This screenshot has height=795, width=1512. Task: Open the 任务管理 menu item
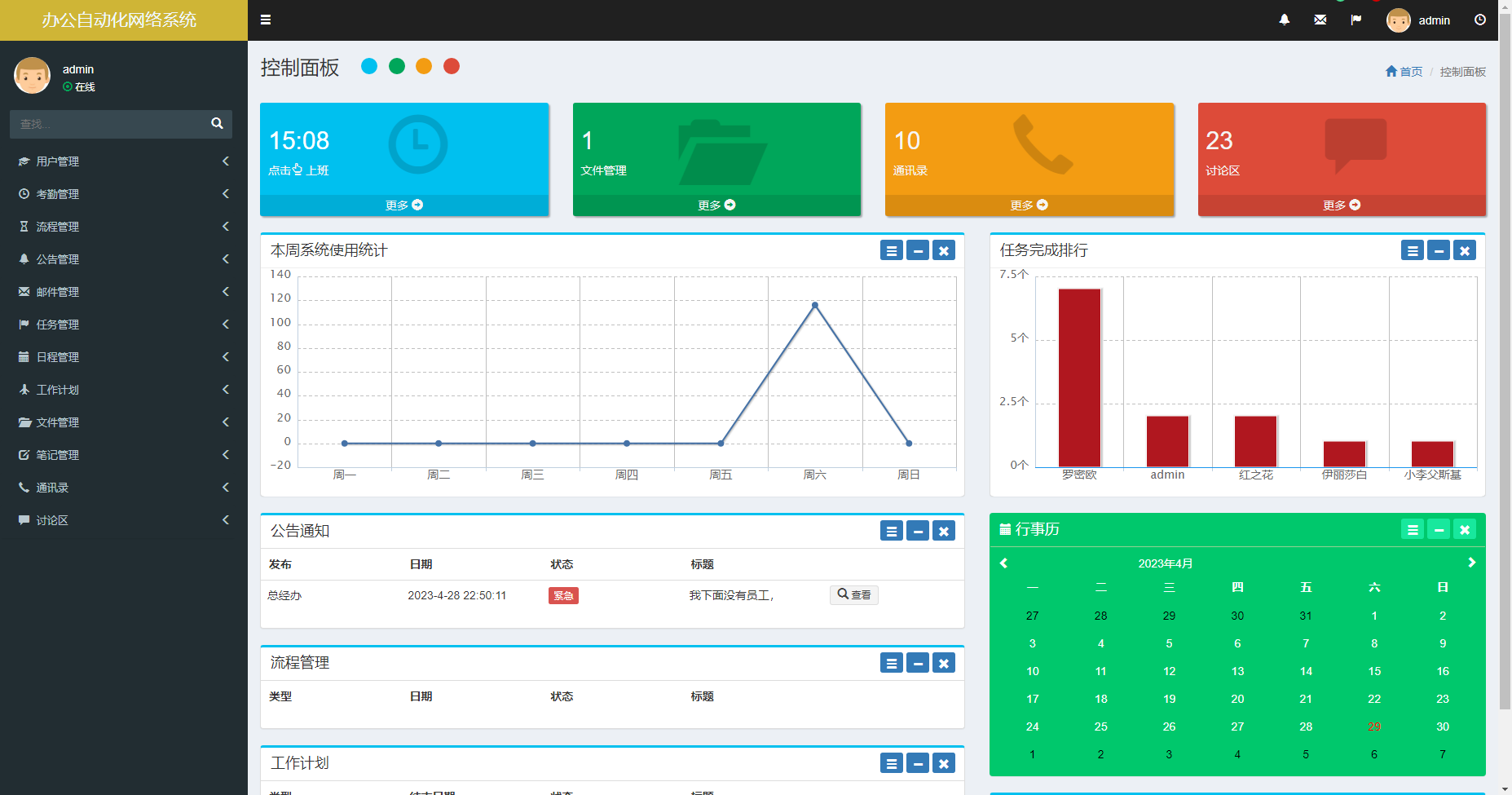pyautogui.click(x=122, y=325)
